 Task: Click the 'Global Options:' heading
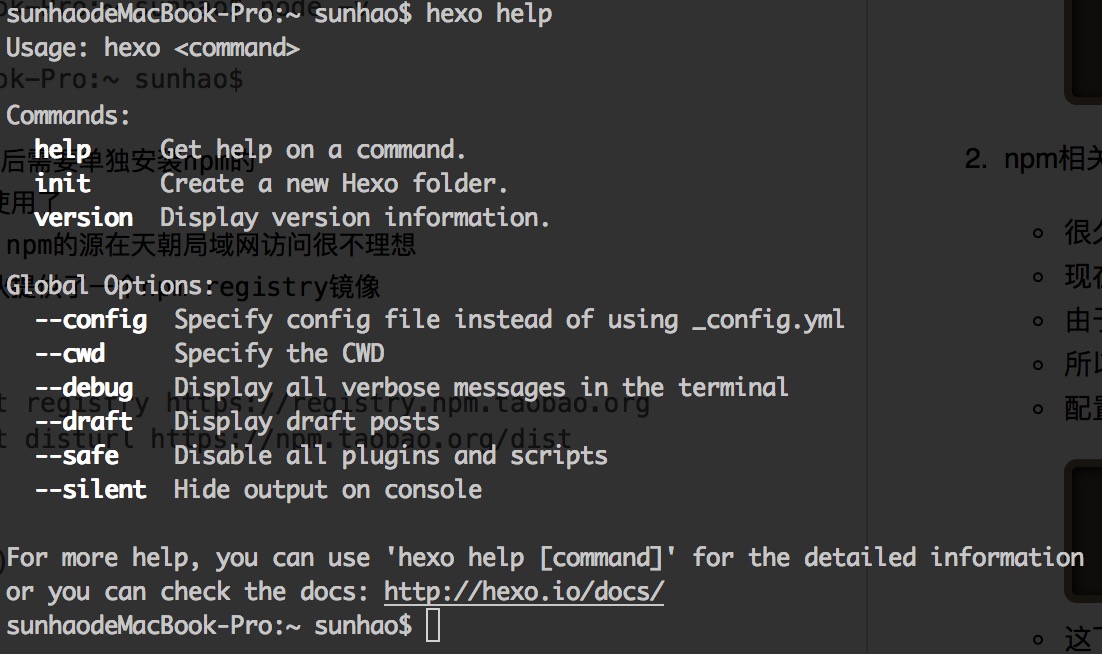click(x=110, y=285)
